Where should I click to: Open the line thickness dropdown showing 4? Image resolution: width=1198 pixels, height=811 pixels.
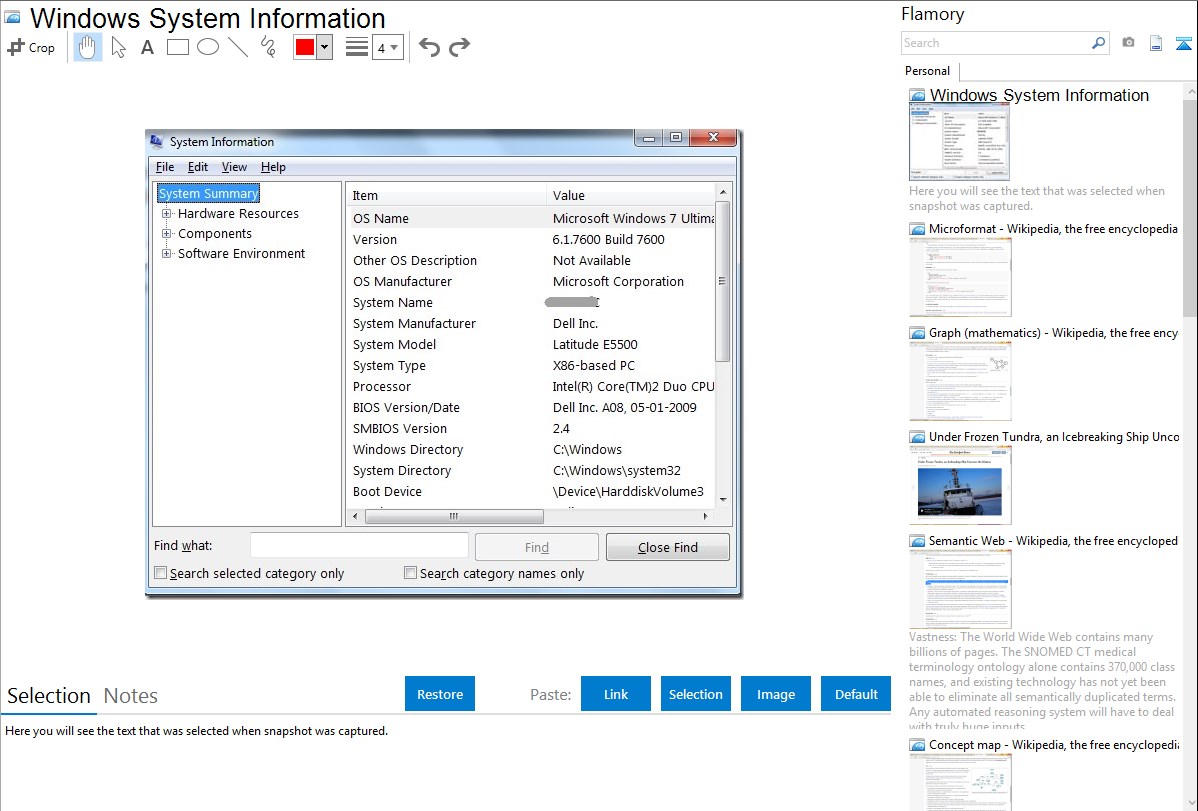click(x=387, y=47)
